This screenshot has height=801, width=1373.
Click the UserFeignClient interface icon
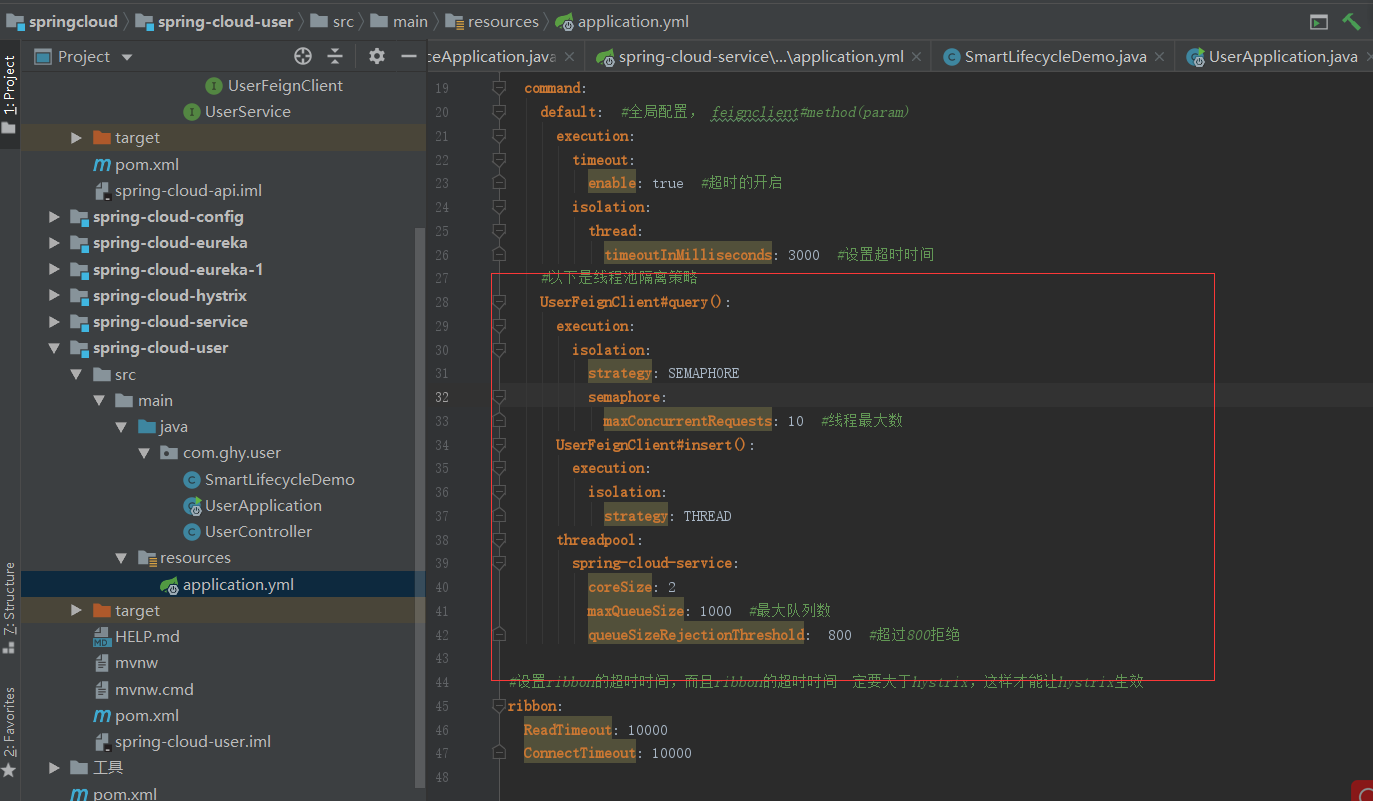coord(214,86)
